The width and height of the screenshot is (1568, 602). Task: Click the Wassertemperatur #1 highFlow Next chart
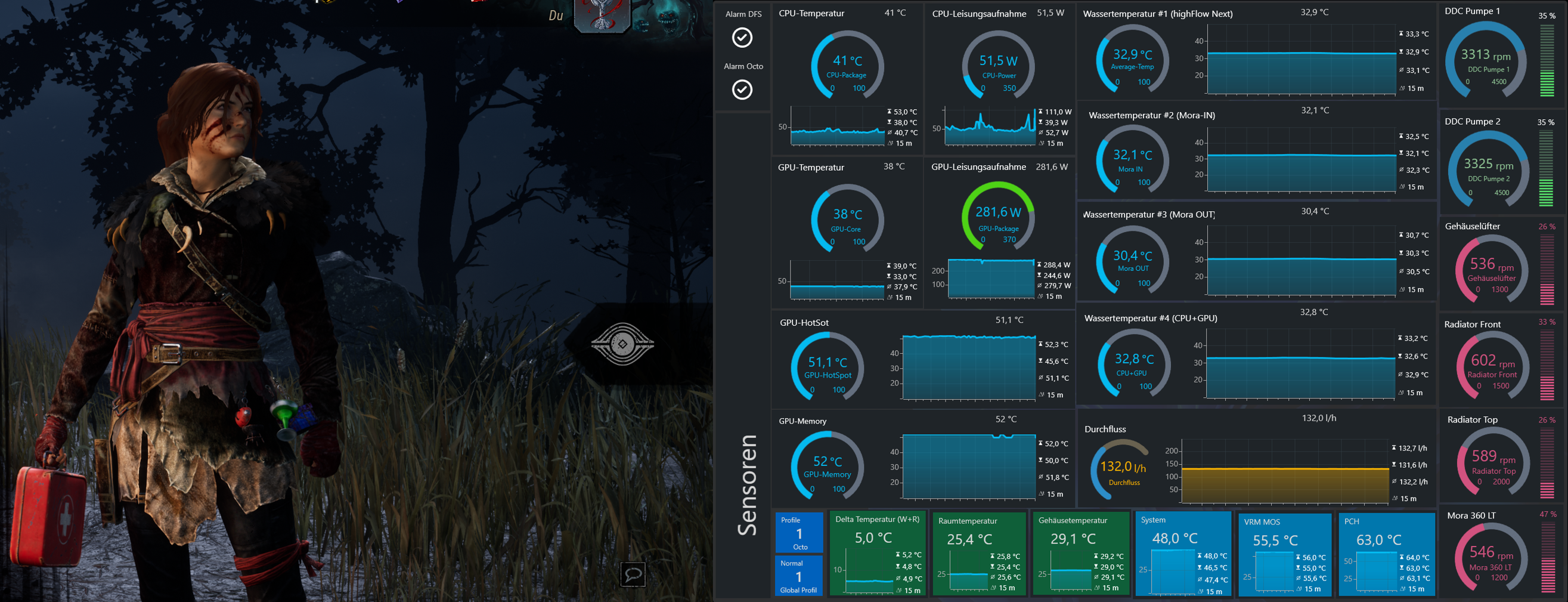click(x=1301, y=60)
